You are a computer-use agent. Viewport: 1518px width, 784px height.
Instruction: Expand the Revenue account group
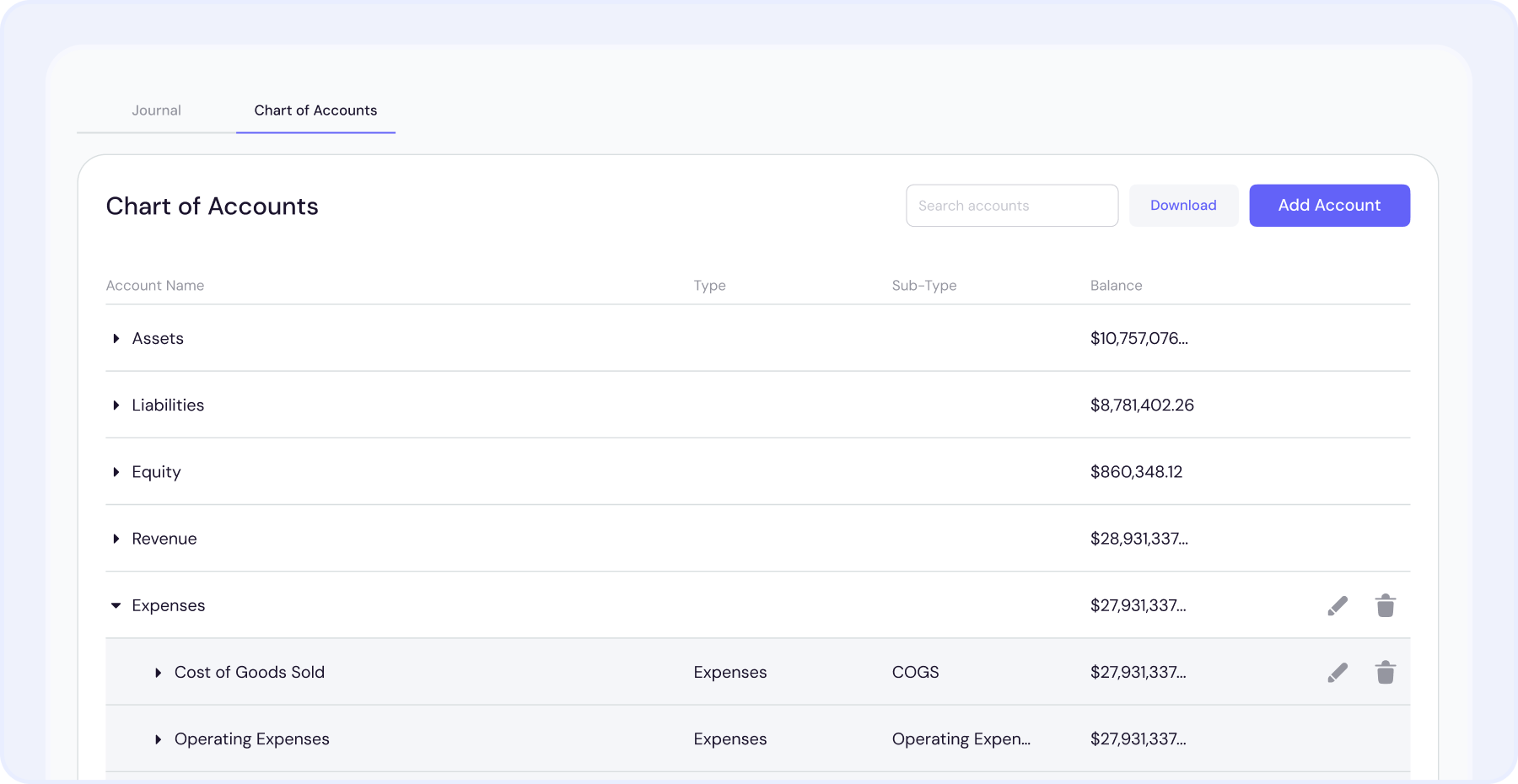tap(116, 538)
